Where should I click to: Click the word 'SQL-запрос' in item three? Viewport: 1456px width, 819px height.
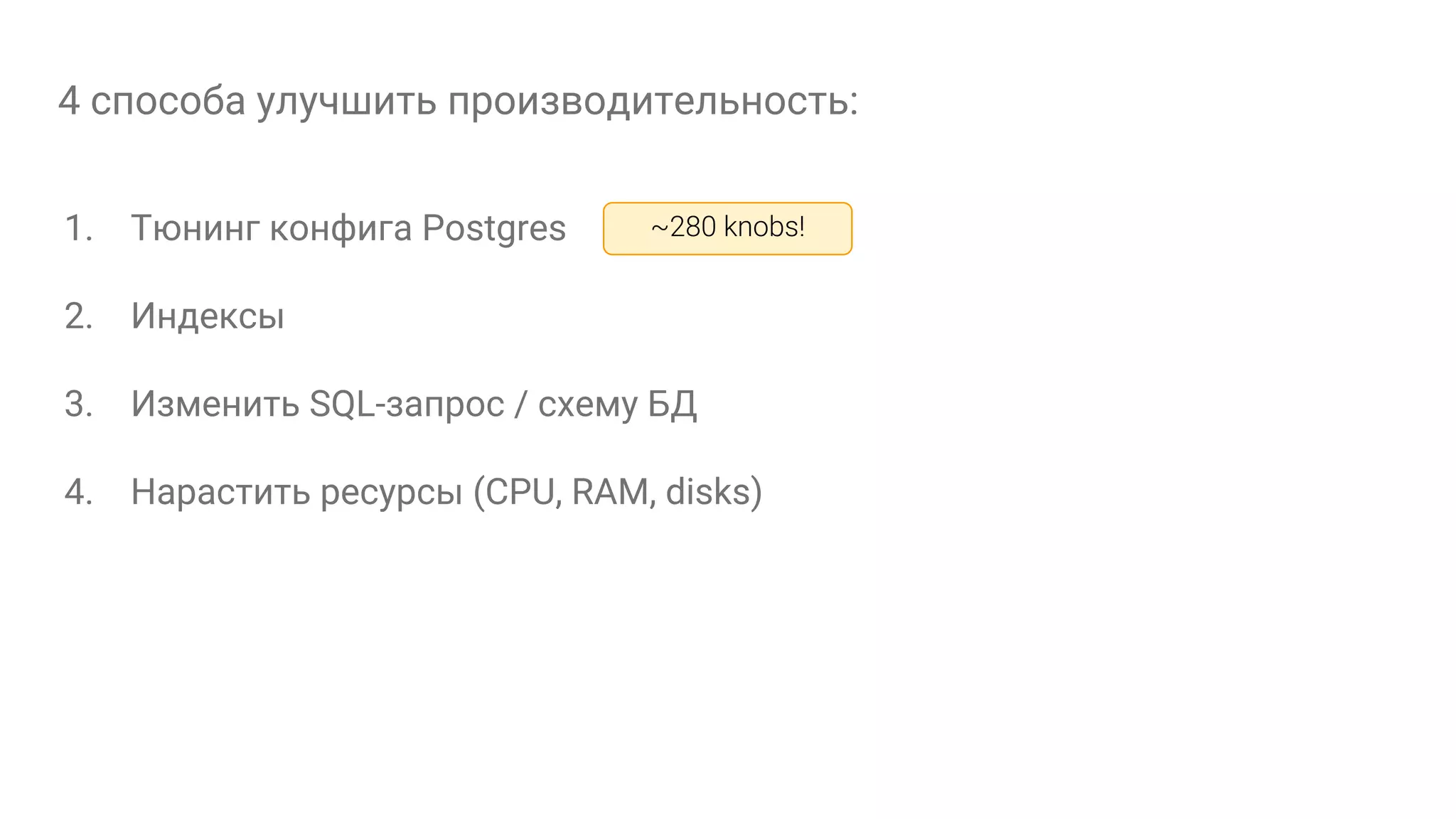407,404
